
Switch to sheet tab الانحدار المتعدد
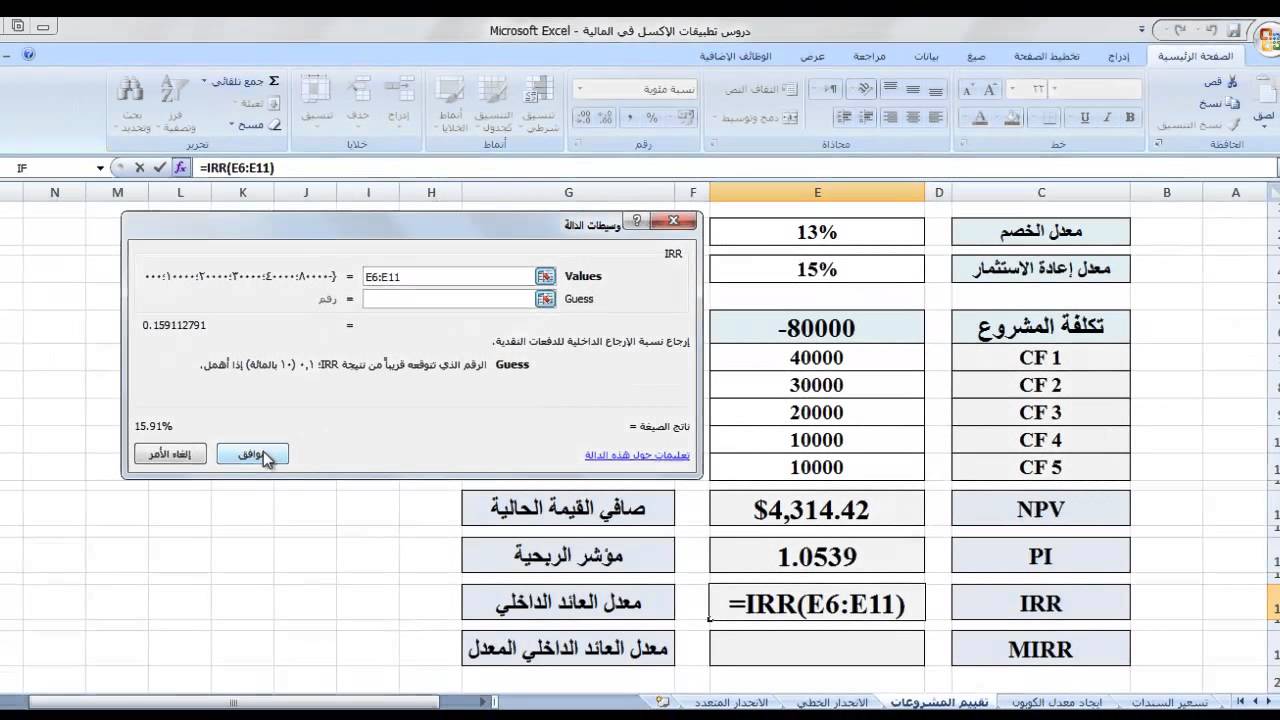[x=729, y=702]
